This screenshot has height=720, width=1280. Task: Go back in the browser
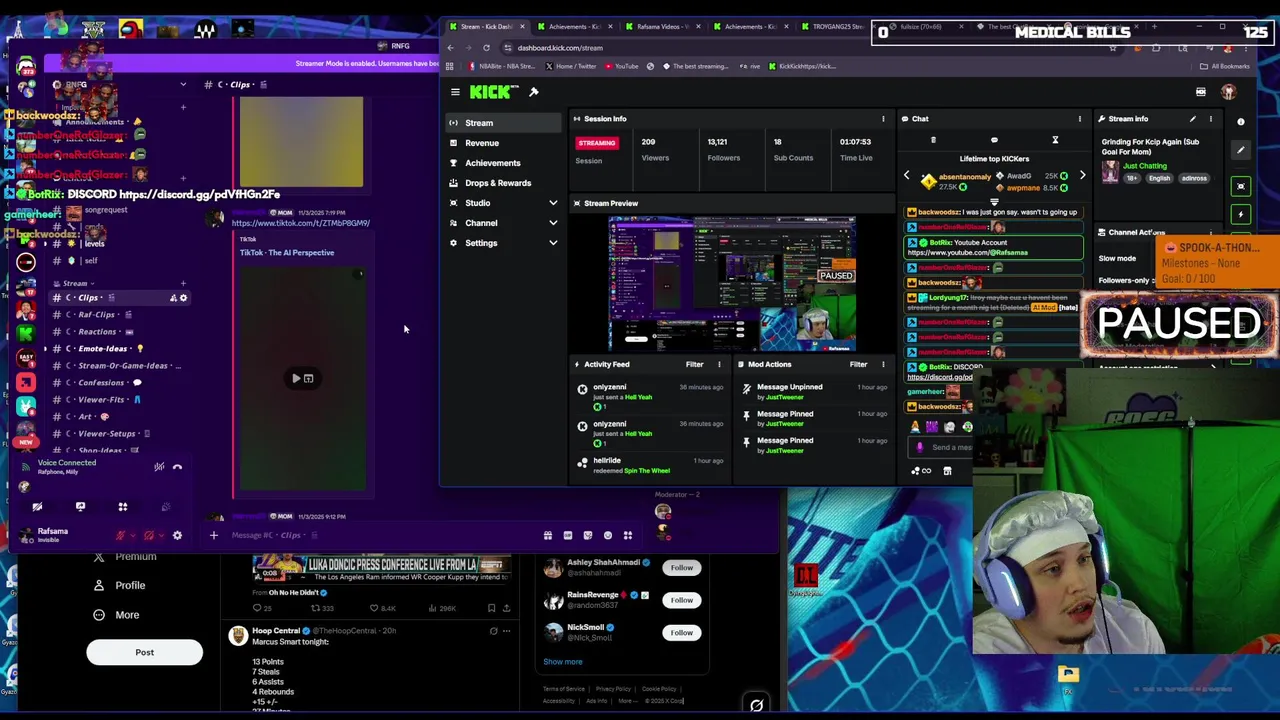[451, 48]
